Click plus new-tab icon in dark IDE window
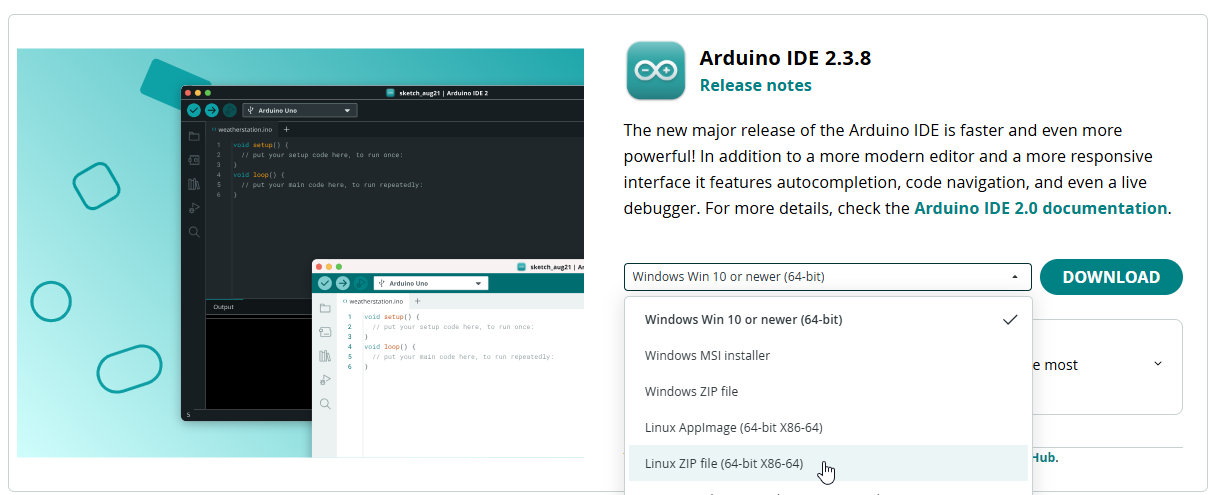This screenshot has width=1210, height=495. click(x=286, y=129)
